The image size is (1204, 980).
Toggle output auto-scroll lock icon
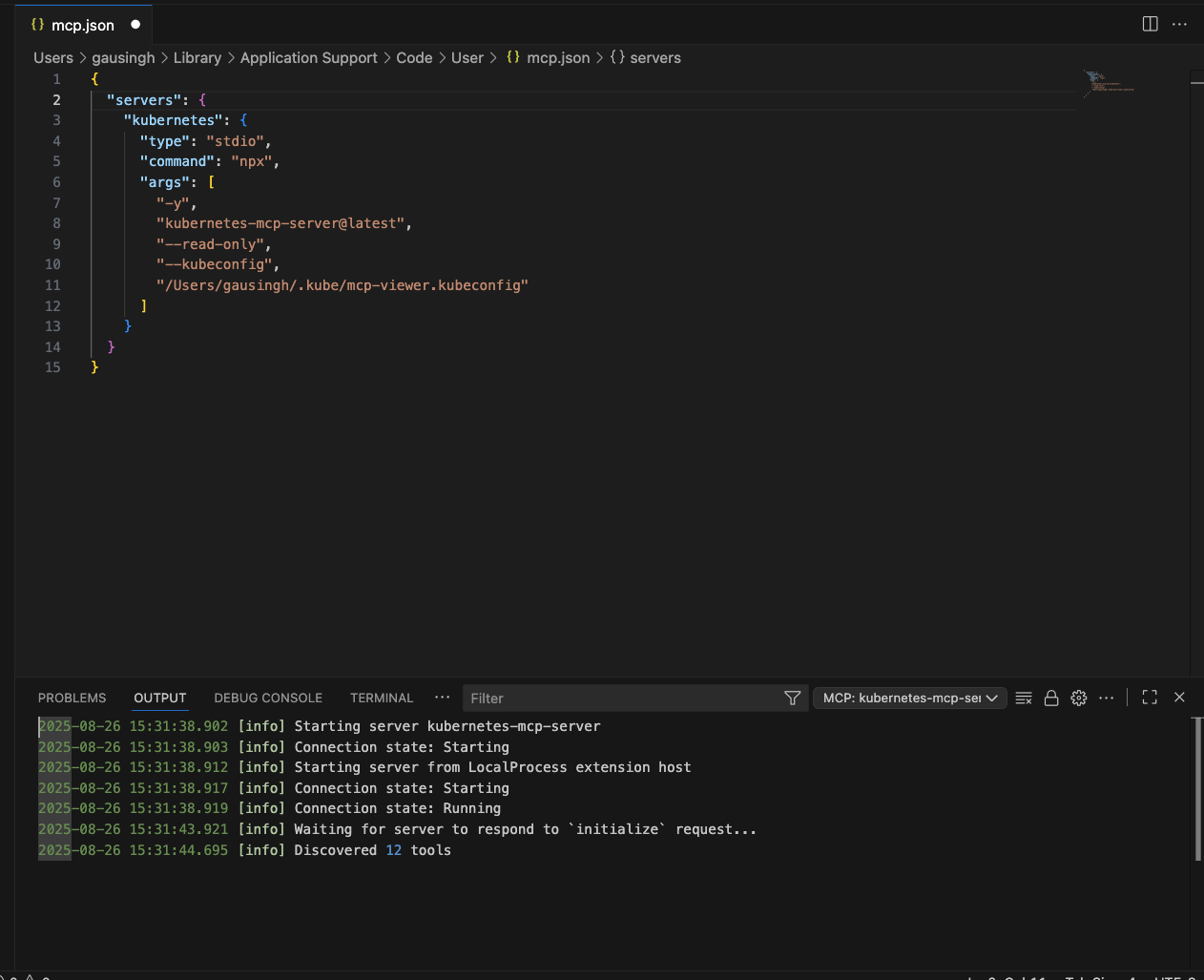tap(1051, 699)
